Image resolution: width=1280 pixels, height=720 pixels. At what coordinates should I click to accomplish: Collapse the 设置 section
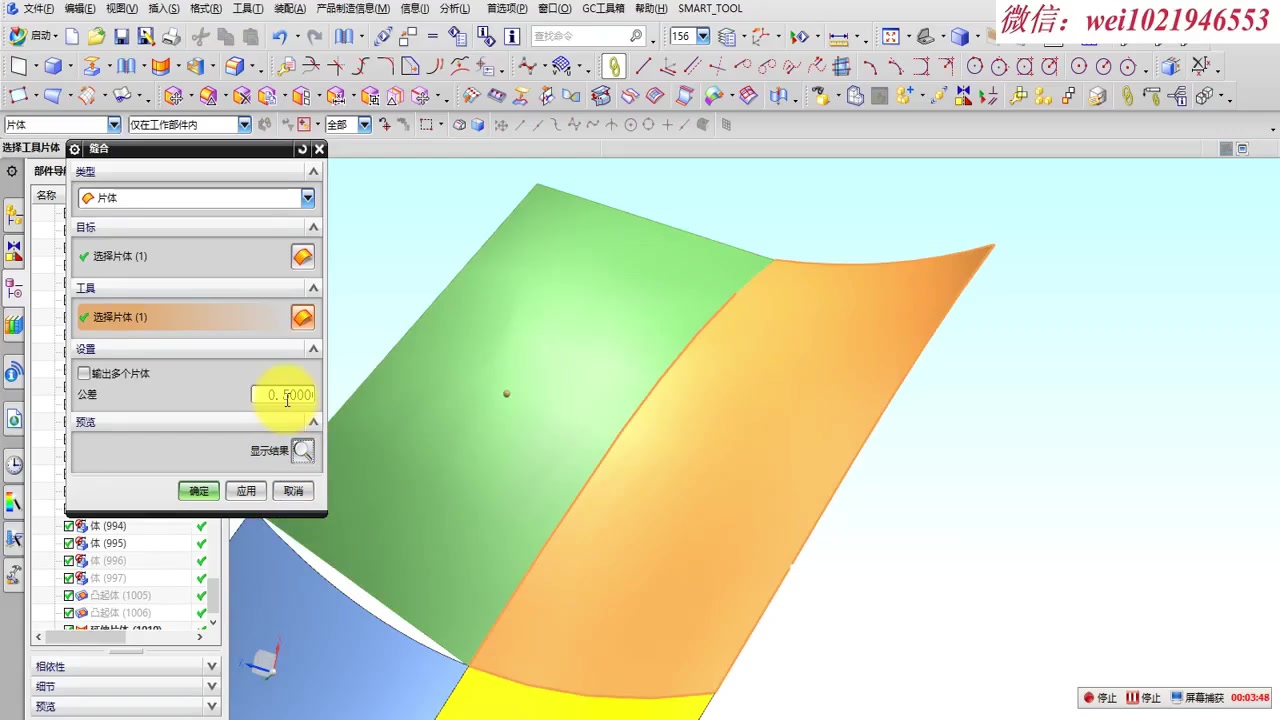click(x=313, y=349)
